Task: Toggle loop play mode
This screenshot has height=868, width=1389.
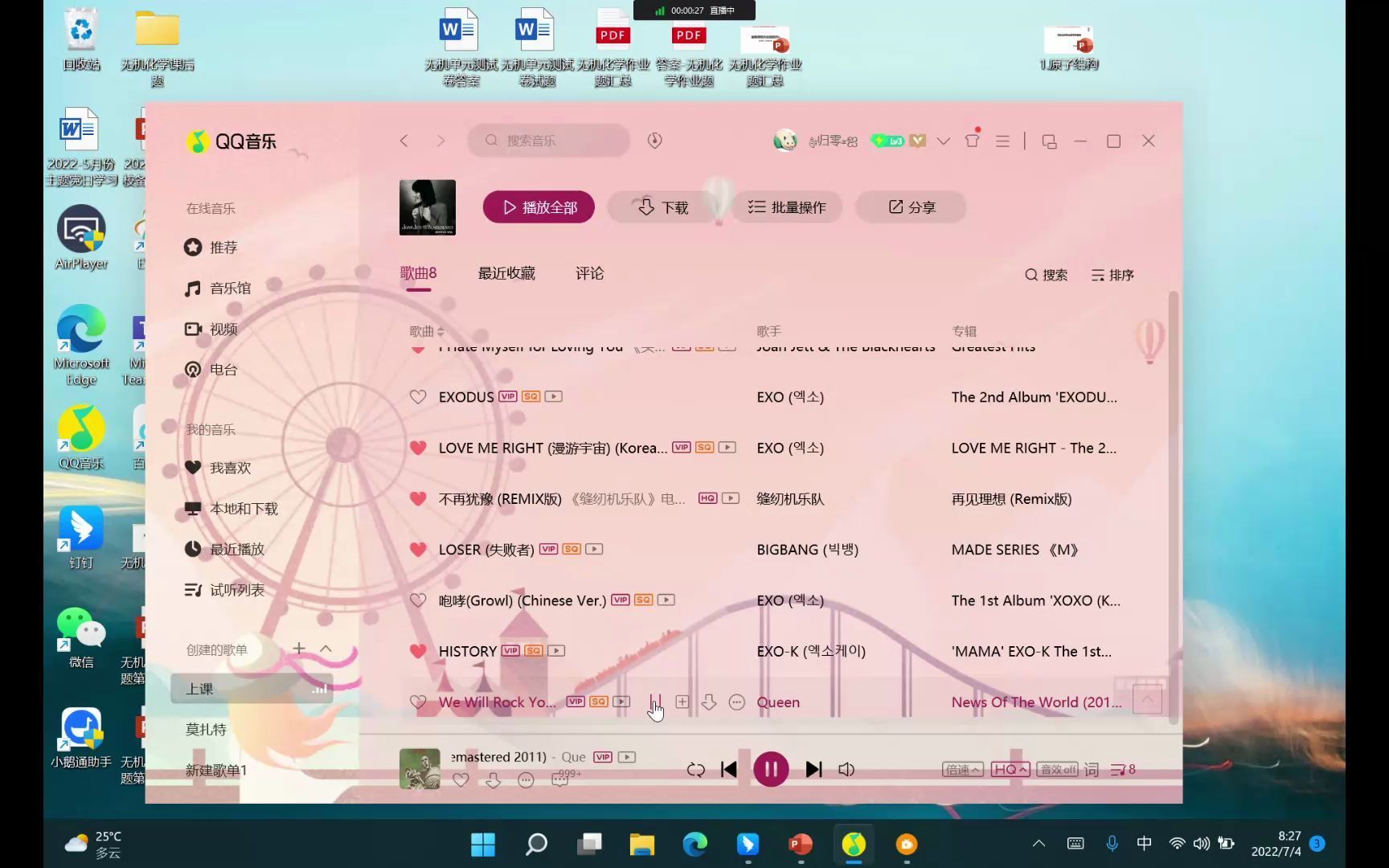Action: coord(696,770)
